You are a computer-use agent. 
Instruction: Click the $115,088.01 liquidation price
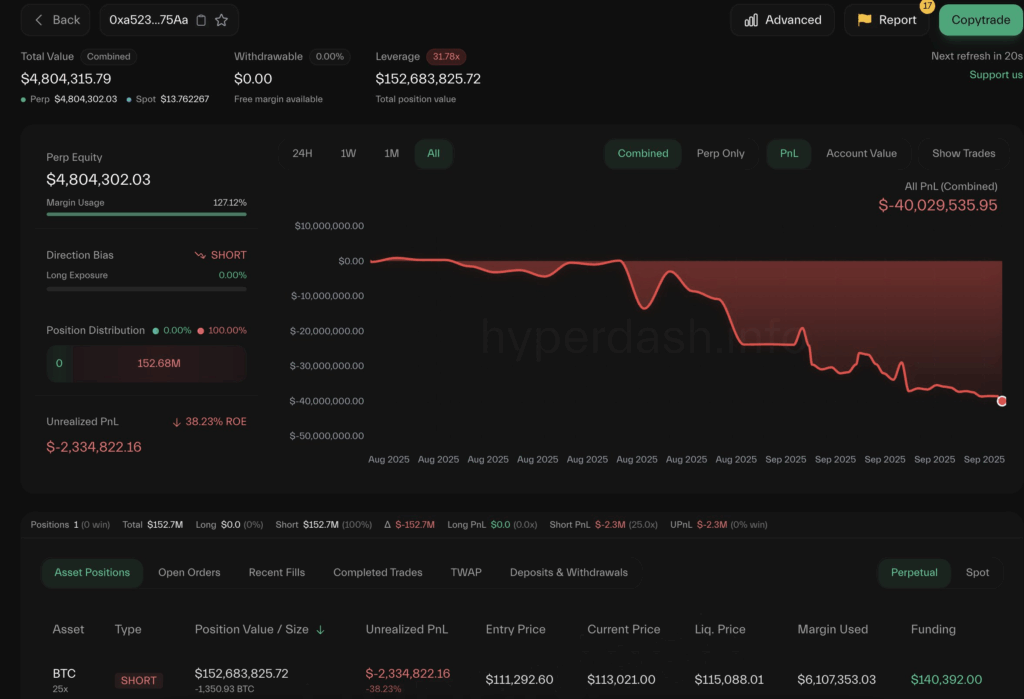click(729, 680)
